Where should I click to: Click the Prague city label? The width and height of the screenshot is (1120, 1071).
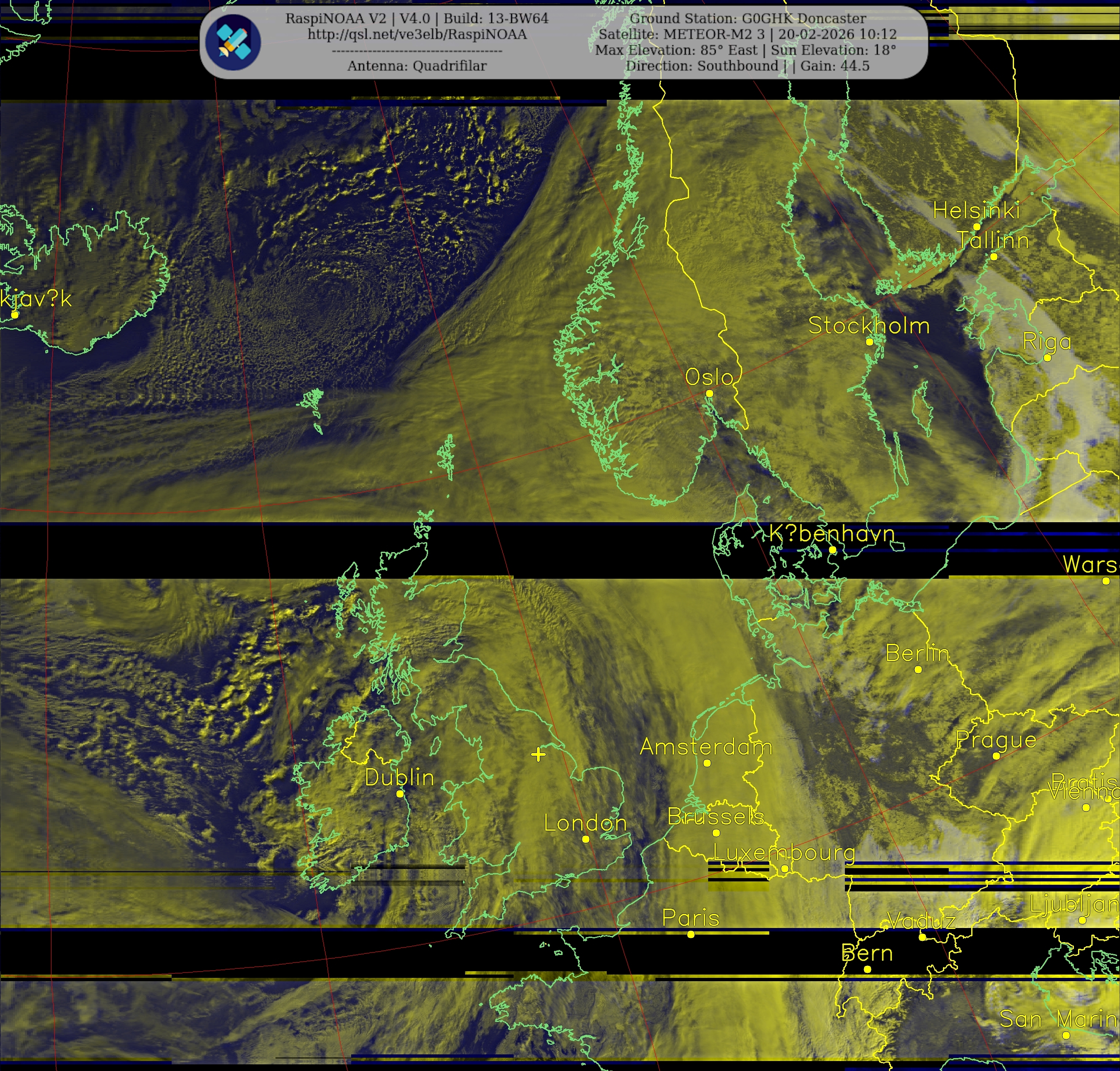(x=996, y=740)
